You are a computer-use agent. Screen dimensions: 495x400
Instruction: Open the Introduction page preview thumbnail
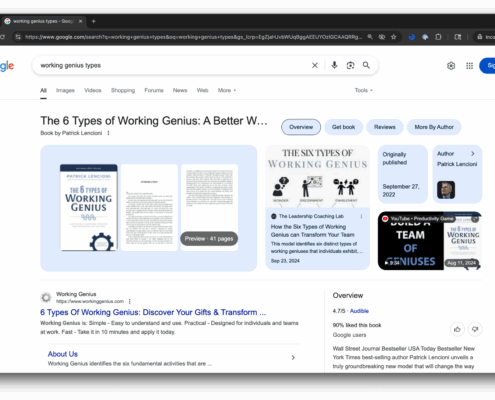coord(149,207)
